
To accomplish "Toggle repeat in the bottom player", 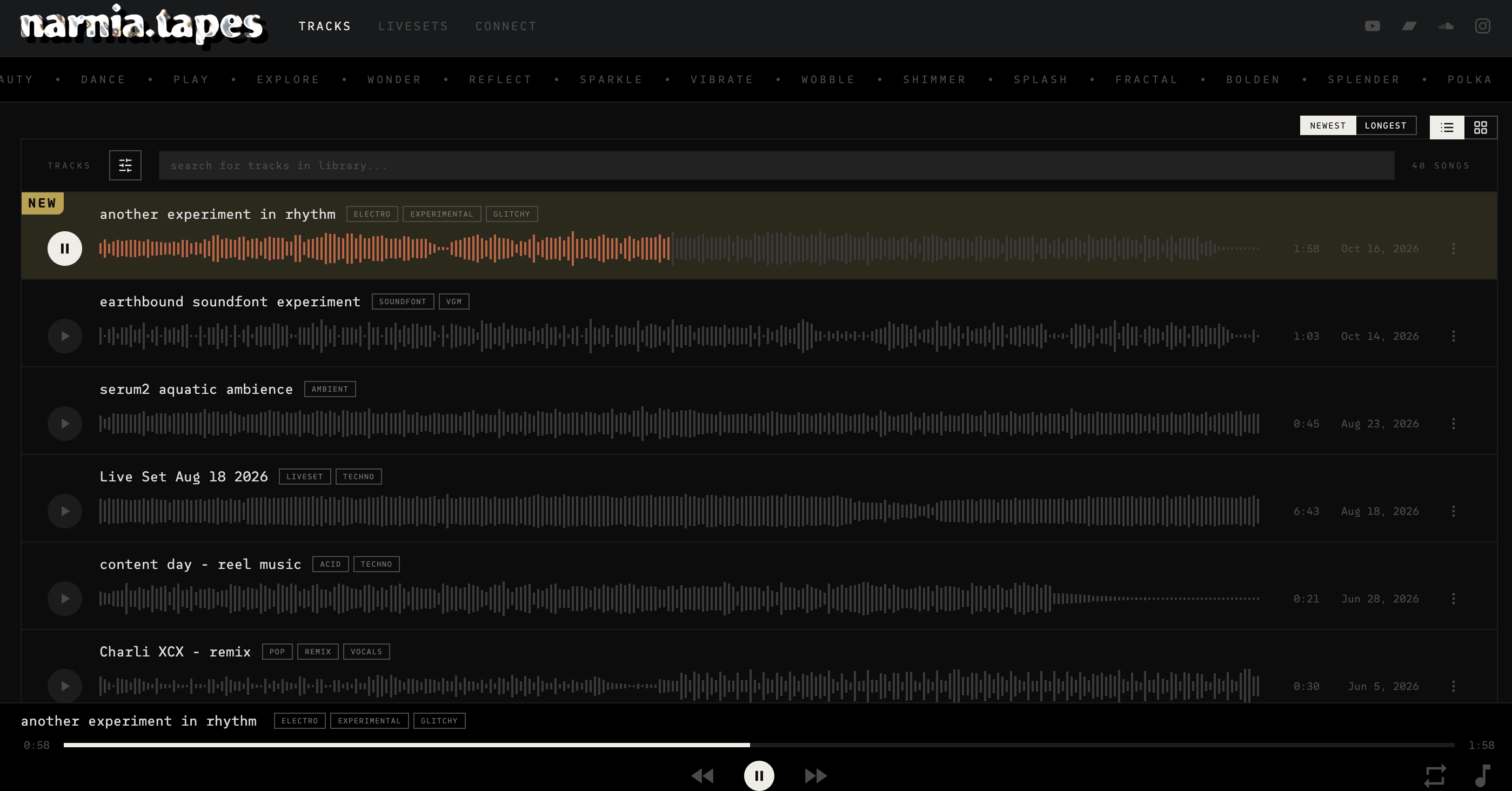I will coord(1435,776).
